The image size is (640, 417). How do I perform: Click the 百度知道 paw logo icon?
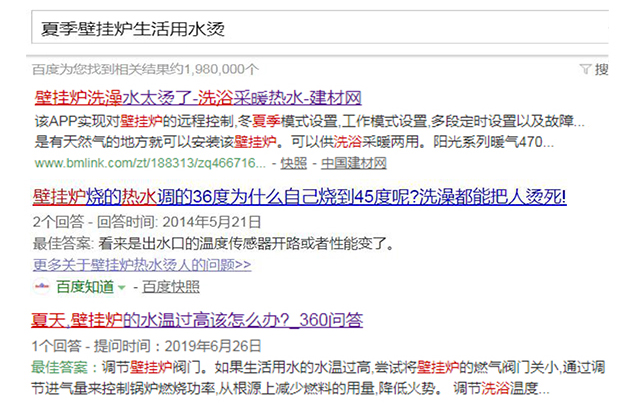click(x=41, y=287)
